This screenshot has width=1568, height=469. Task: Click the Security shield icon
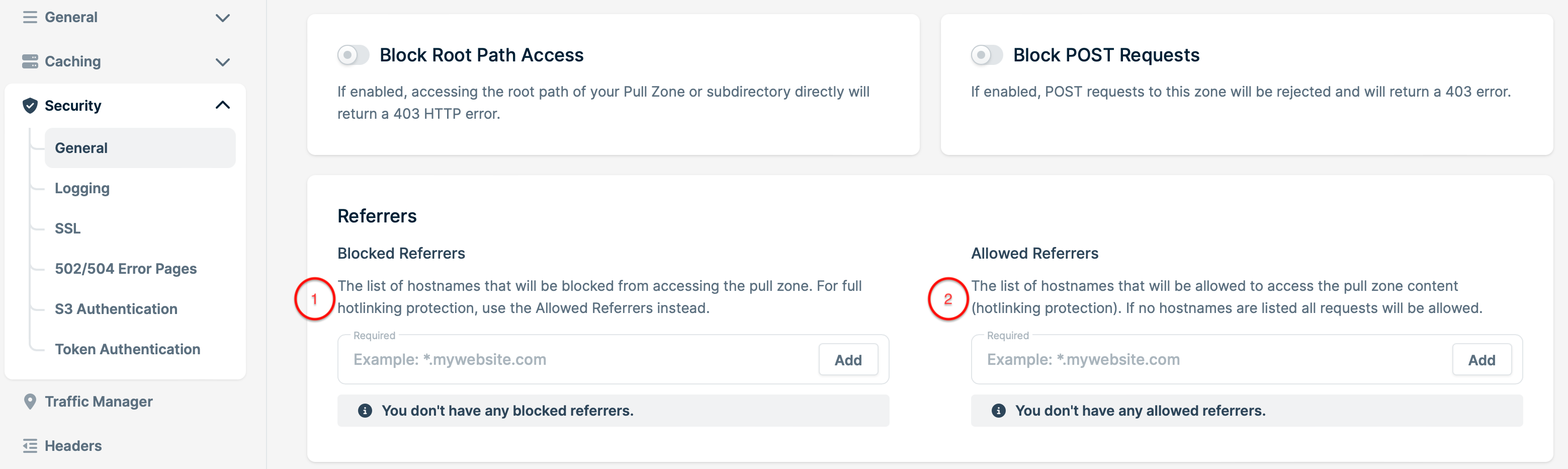30,105
